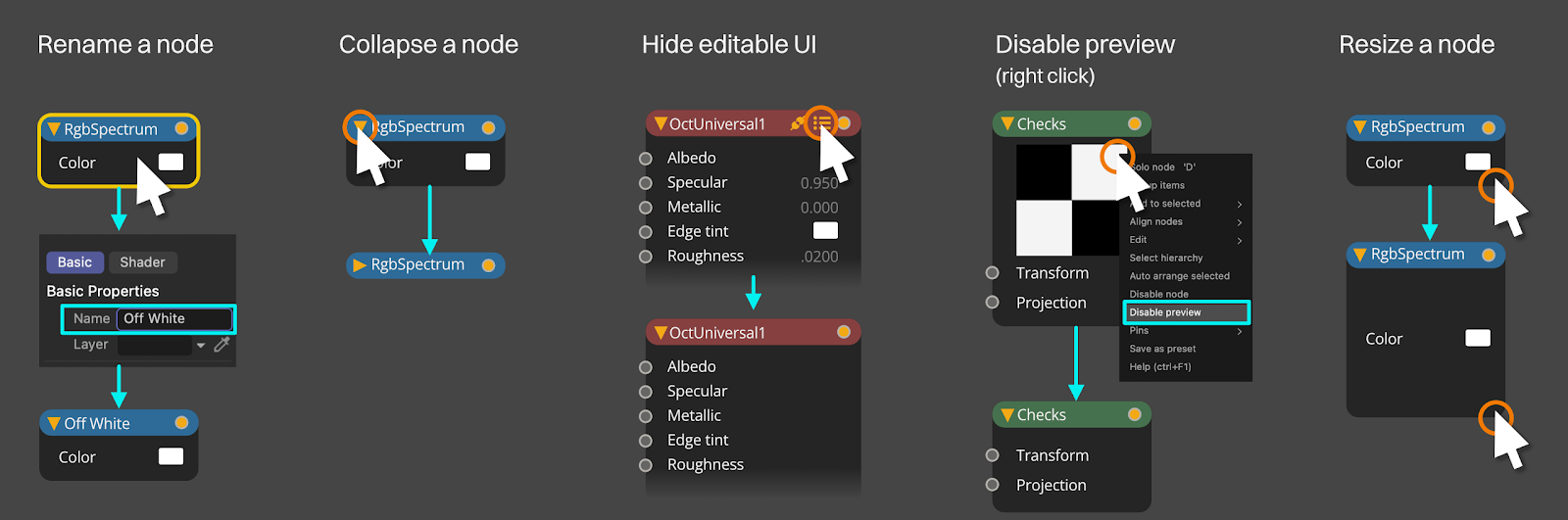Open the Edge tint white color swatch
The height and width of the screenshot is (520, 1568).
click(825, 230)
